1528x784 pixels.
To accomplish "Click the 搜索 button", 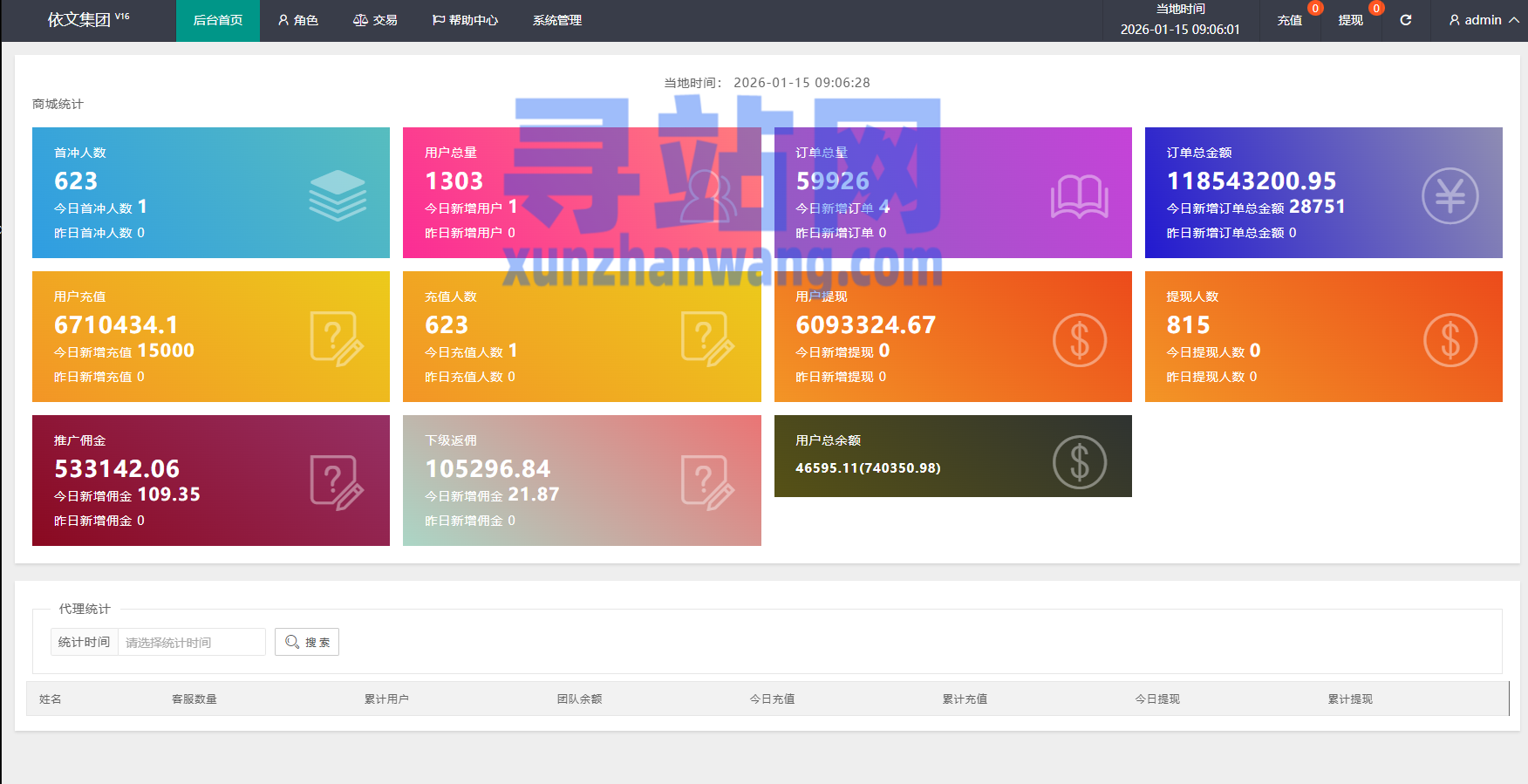I will (x=307, y=642).
